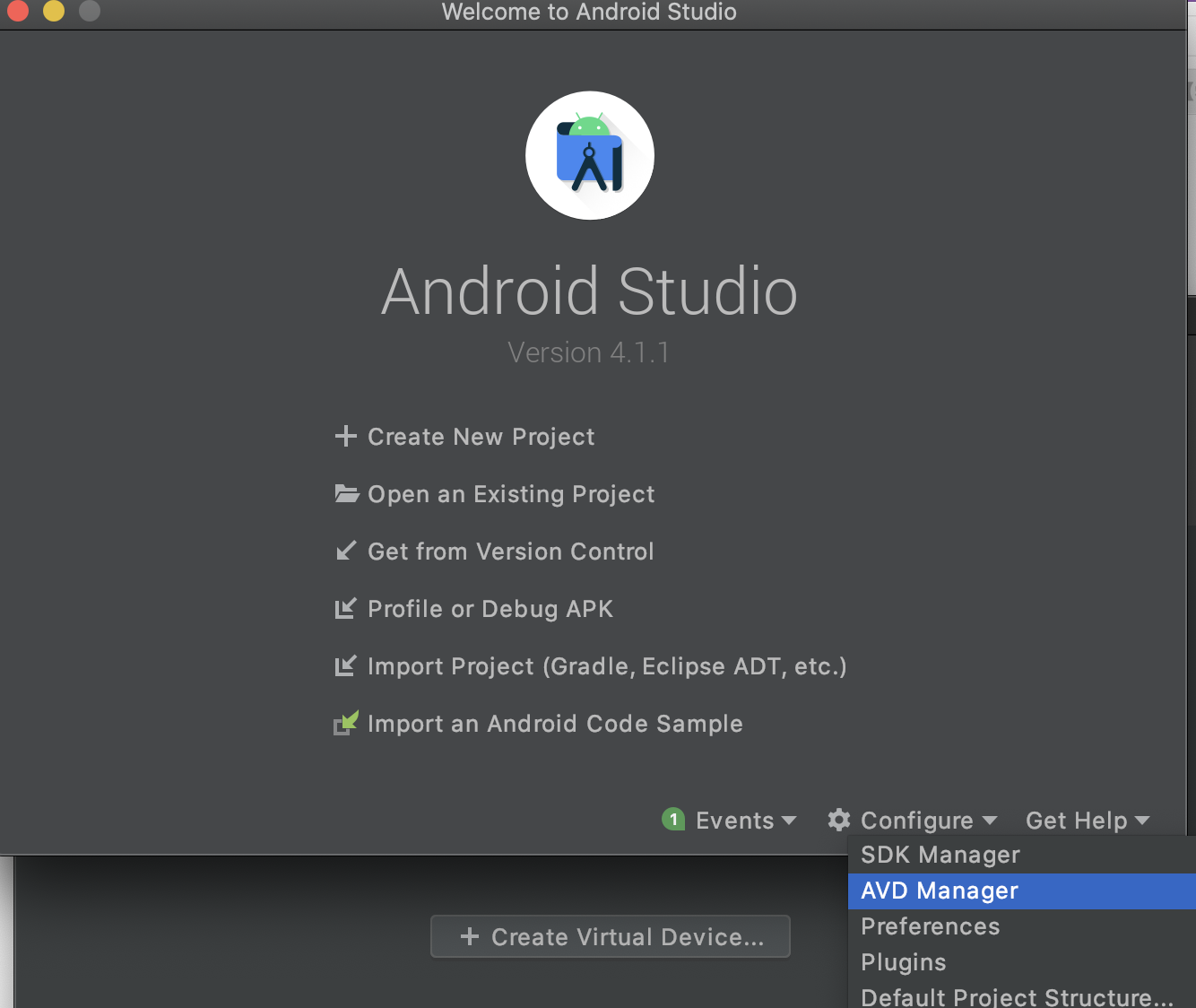Click the Create Virtual Device... button

[x=611, y=936]
